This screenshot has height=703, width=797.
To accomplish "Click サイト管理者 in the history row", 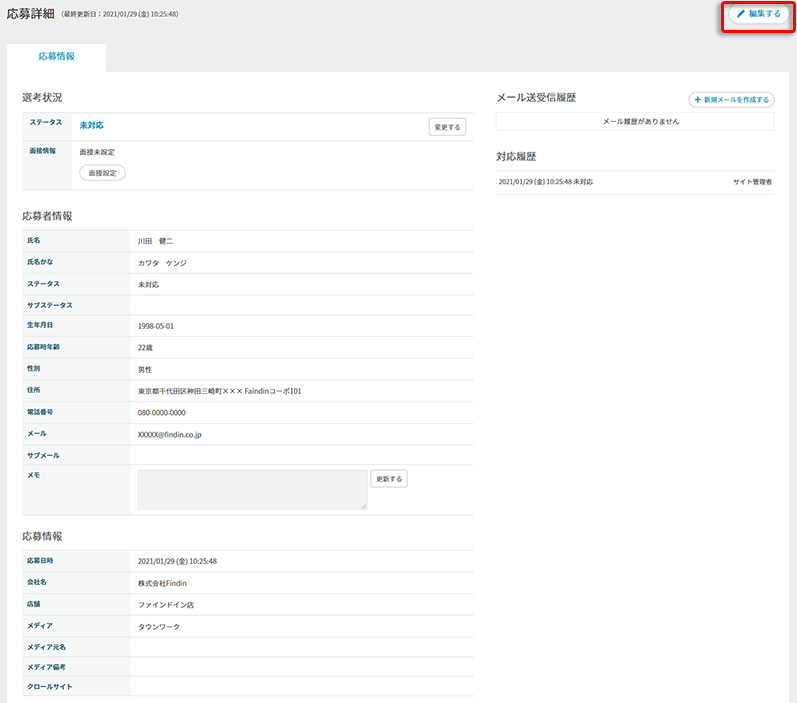I will click(752, 182).
